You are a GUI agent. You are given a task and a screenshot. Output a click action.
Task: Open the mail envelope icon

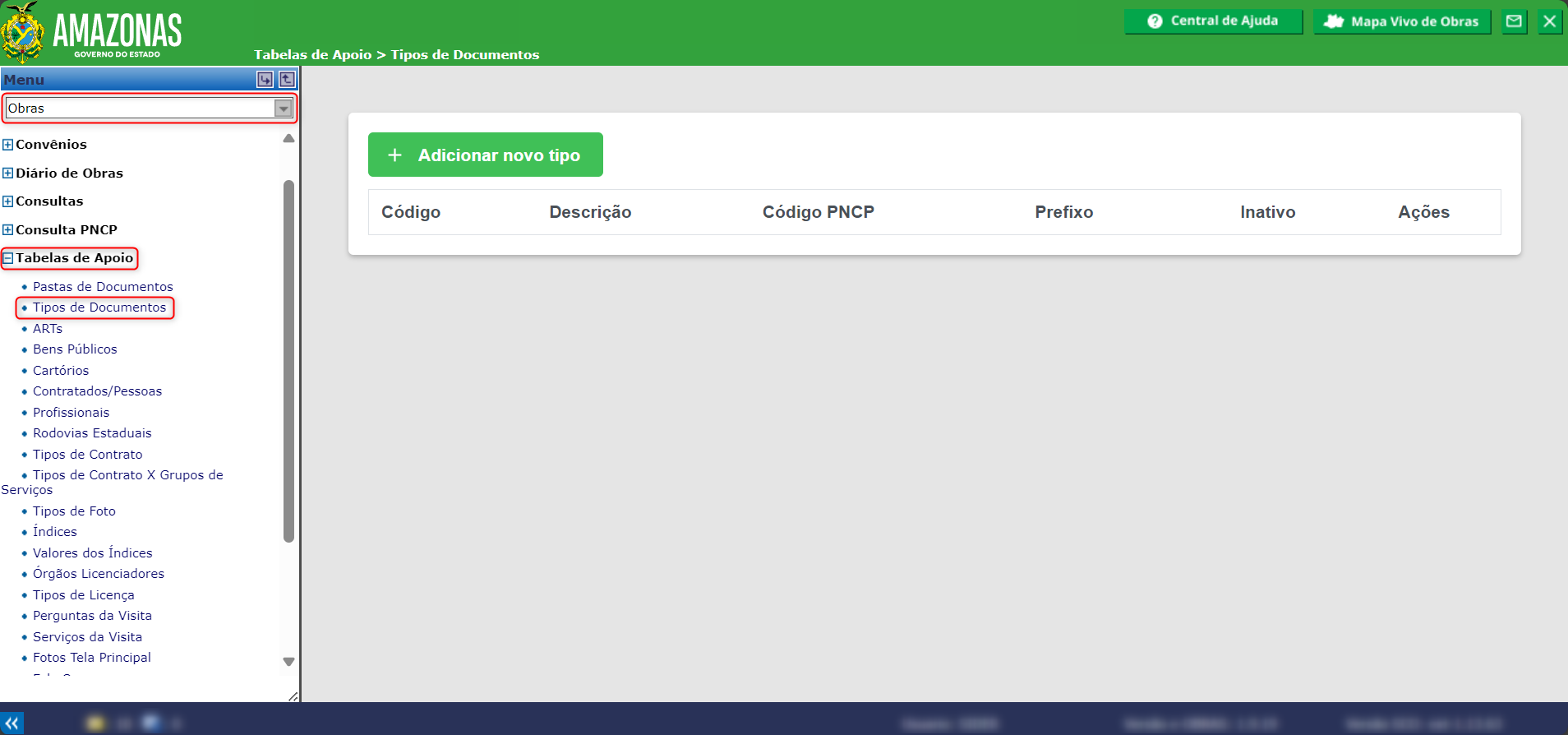coord(1514,21)
